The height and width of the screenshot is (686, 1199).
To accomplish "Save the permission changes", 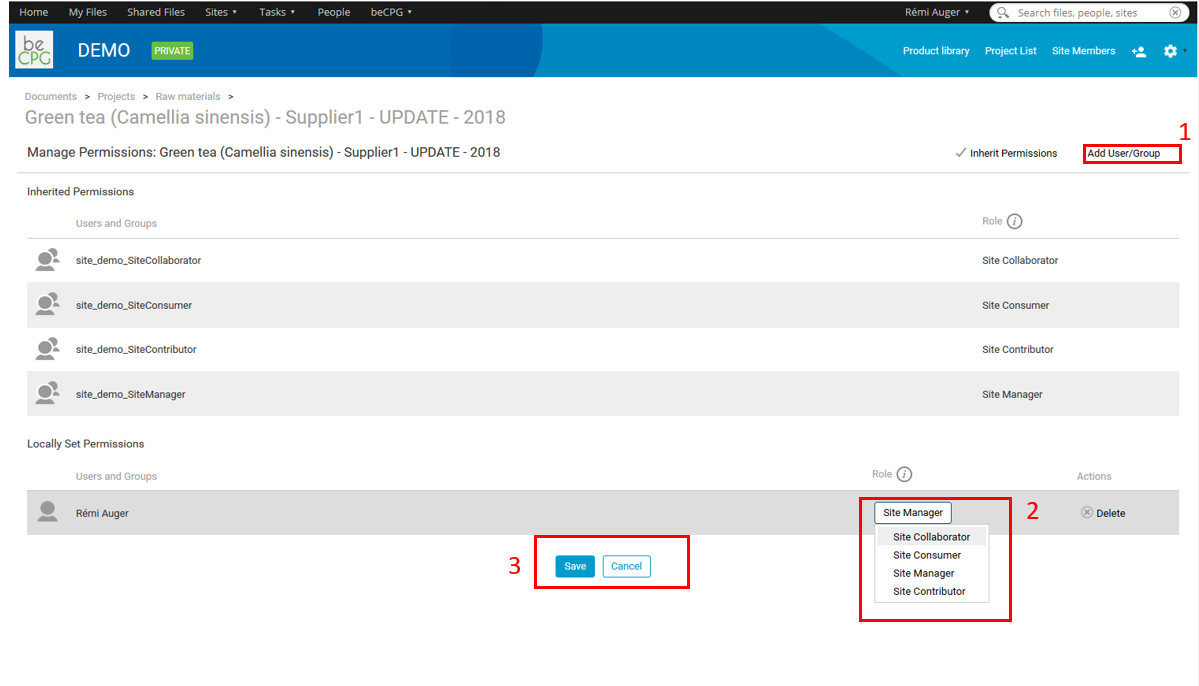I will click(x=575, y=566).
